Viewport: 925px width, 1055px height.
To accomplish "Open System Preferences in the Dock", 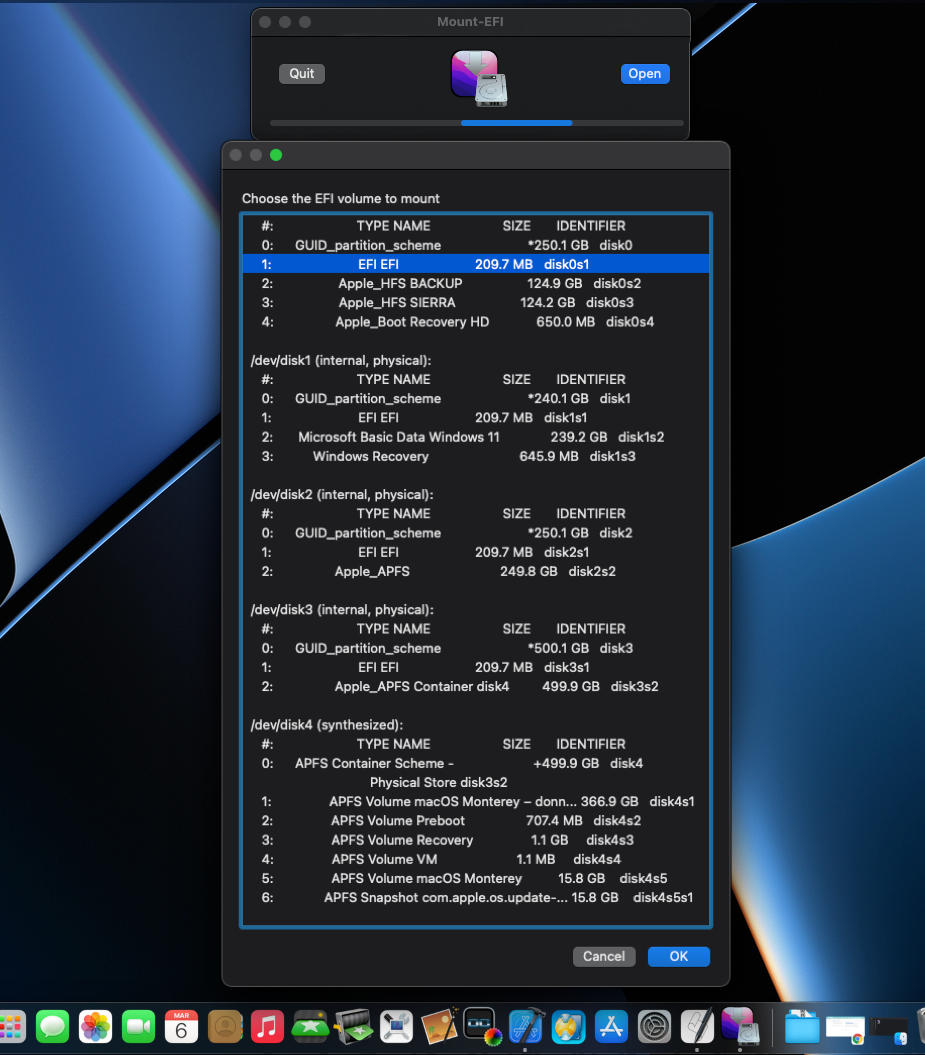I will [654, 1026].
